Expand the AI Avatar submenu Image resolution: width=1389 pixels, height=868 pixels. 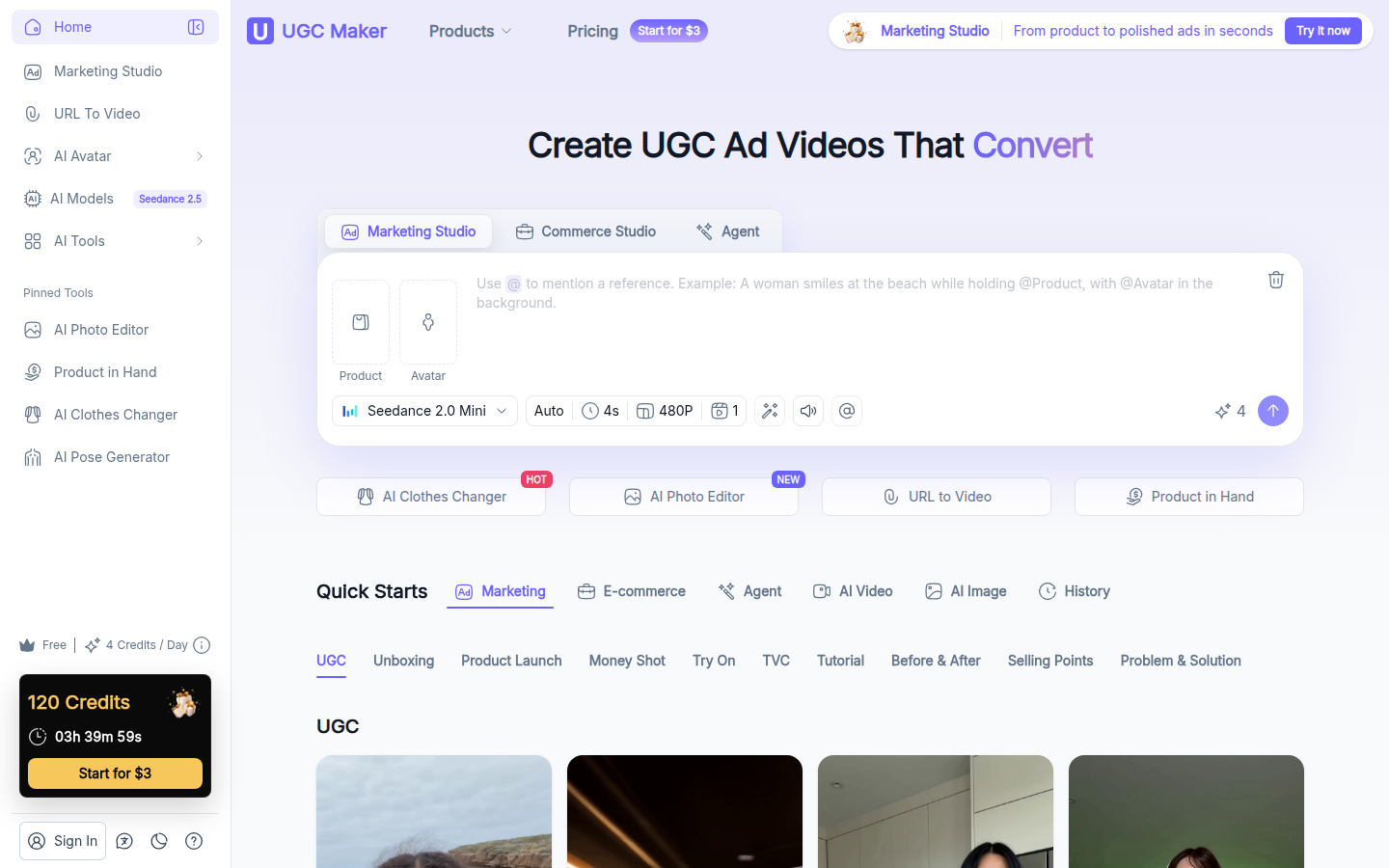115,156
